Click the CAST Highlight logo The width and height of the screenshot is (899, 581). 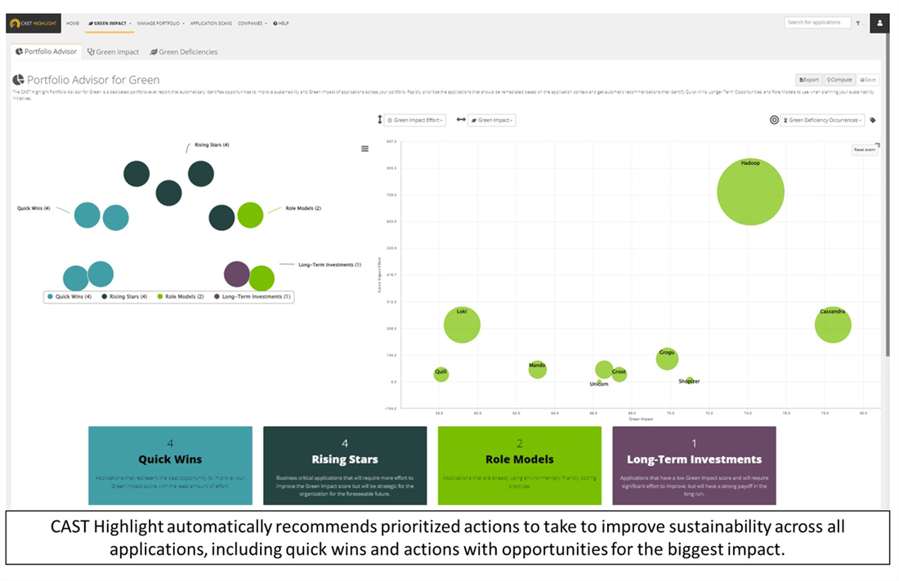(34, 23)
